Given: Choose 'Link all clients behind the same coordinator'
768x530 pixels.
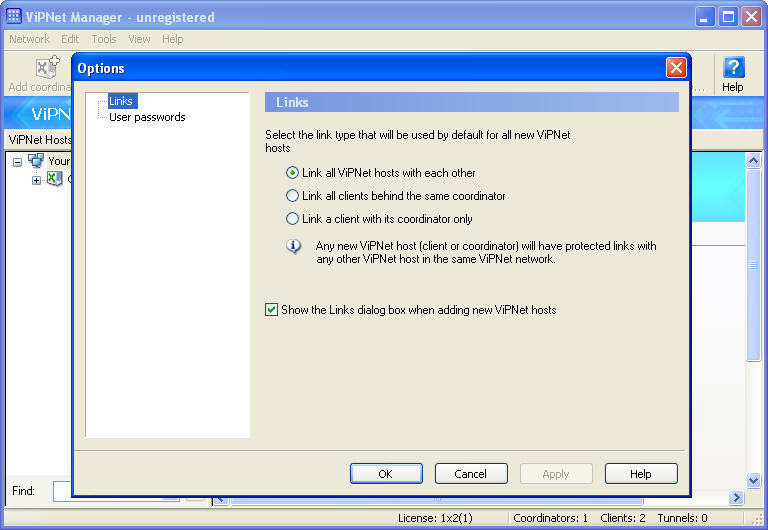Looking at the screenshot, I should pos(293,196).
